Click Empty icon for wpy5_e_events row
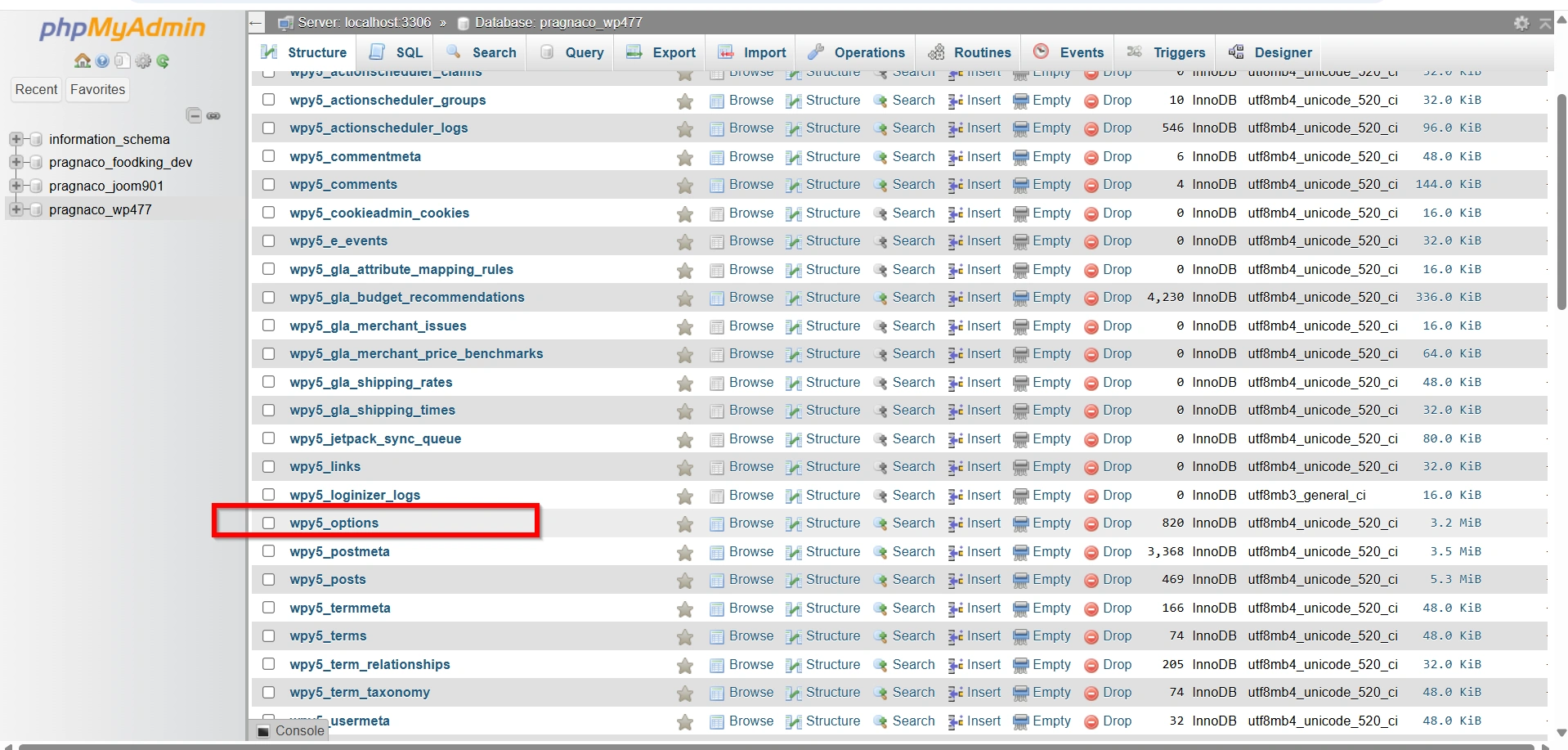The width and height of the screenshot is (1568, 750). (x=1021, y=242)
